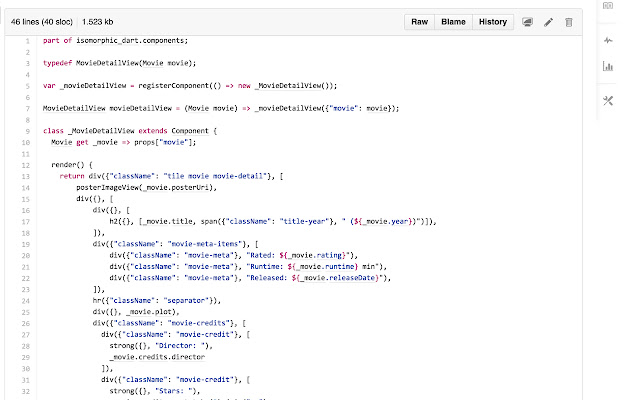Open repository Settings tools icon
Viewport: 640px width, 400px height.
(608, 100)
